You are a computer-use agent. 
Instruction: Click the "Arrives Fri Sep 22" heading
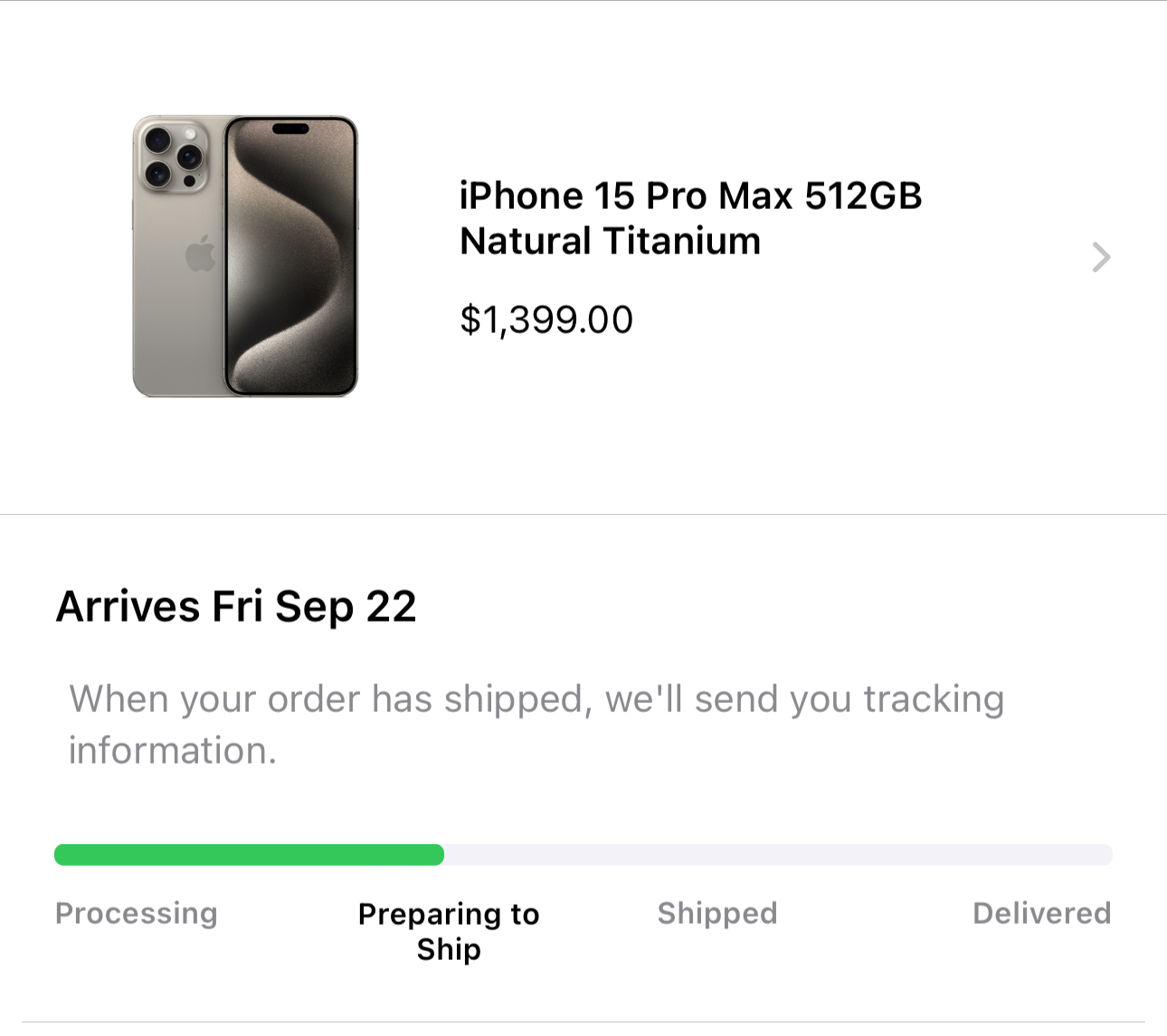coord(236,606)
